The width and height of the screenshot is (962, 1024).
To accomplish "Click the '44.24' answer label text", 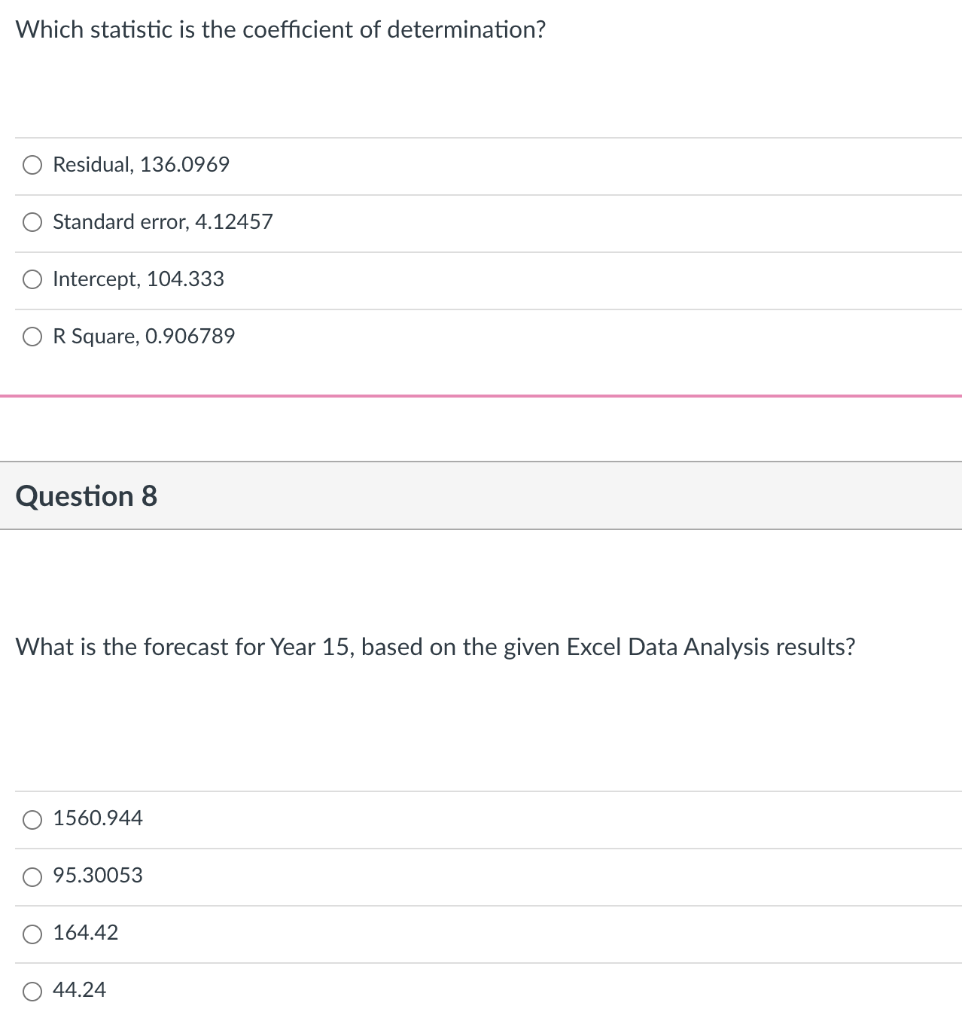I will [79, 990].
